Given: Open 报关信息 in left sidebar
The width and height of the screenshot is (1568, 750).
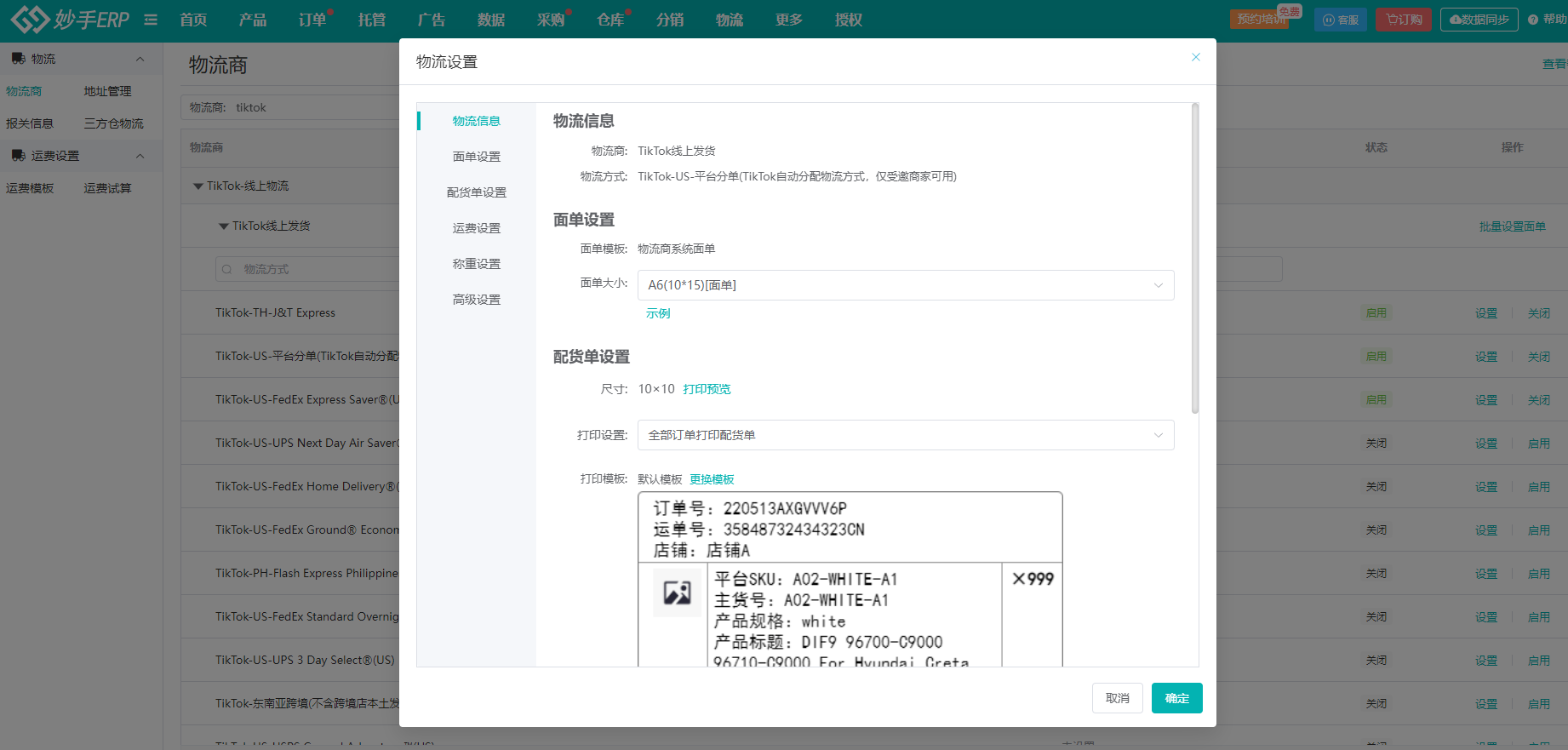Looking at the screenshot, I should tap(30, 123).
